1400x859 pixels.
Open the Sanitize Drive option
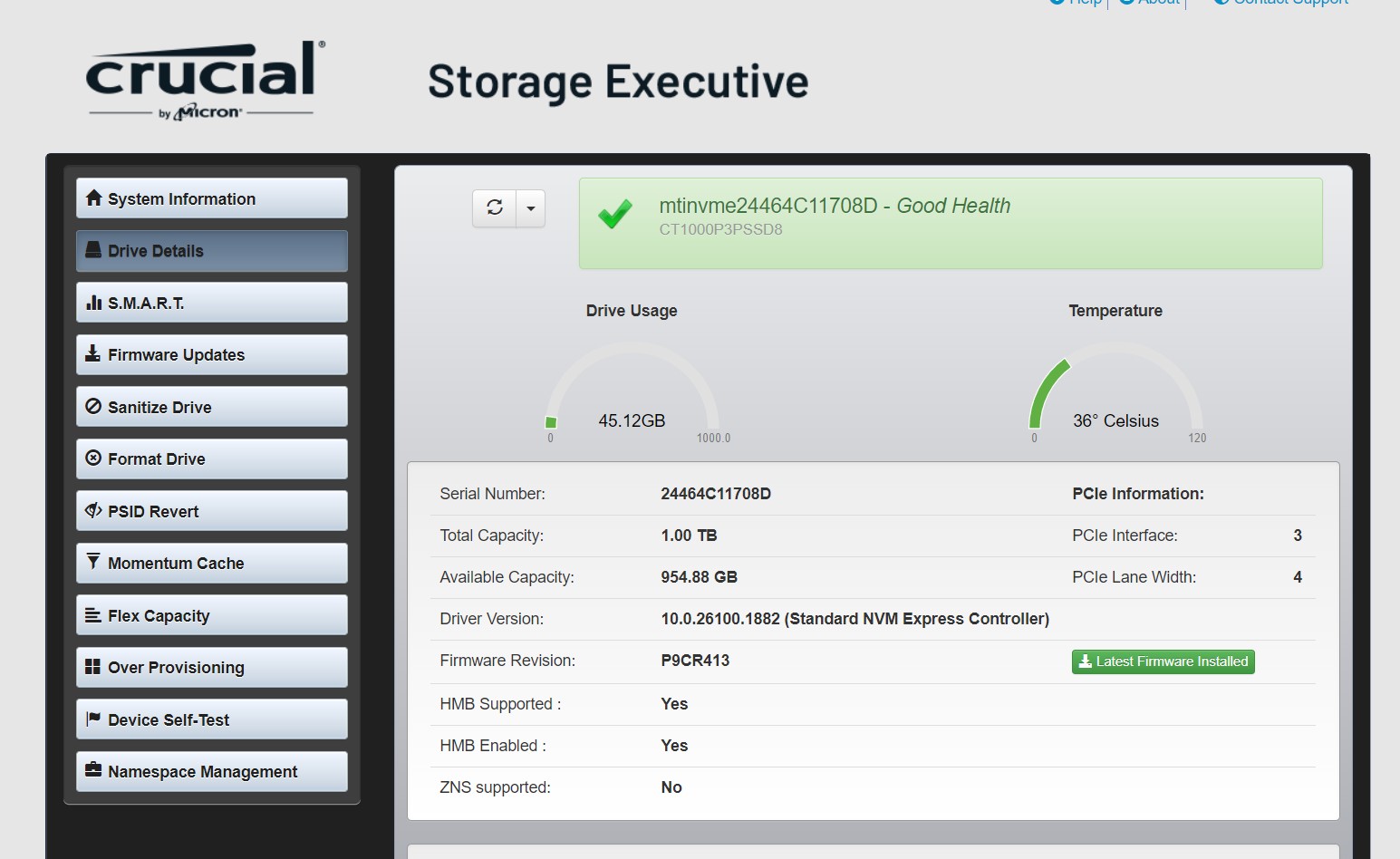[211, 407]
